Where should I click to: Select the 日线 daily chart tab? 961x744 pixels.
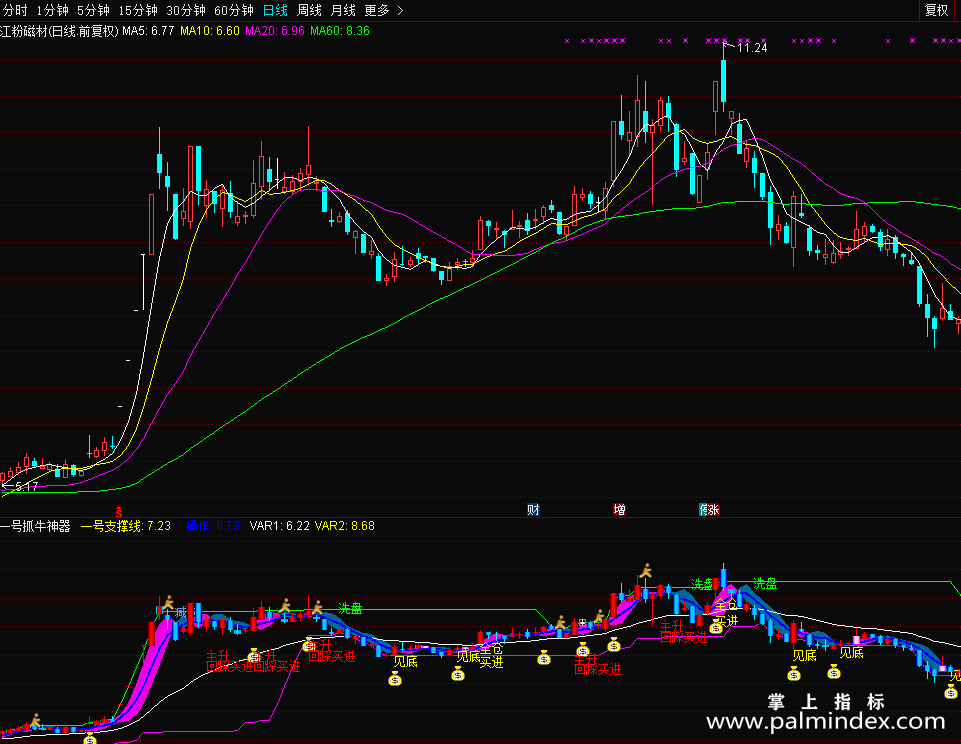coord(275,10)
